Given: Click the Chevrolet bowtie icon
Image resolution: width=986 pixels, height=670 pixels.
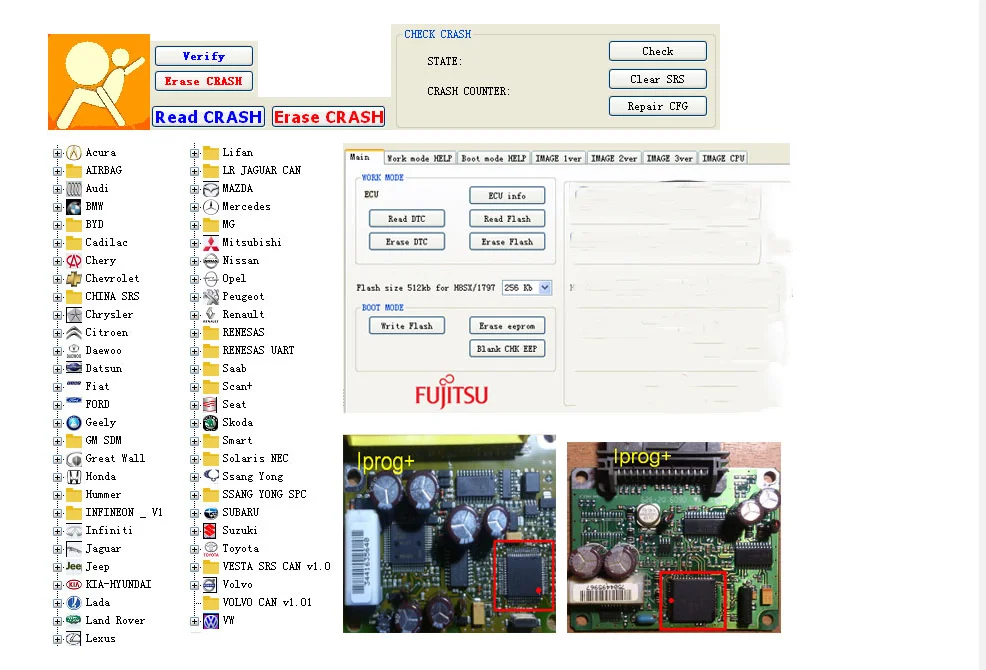Looking at the screenshot, I should [74, 279].
